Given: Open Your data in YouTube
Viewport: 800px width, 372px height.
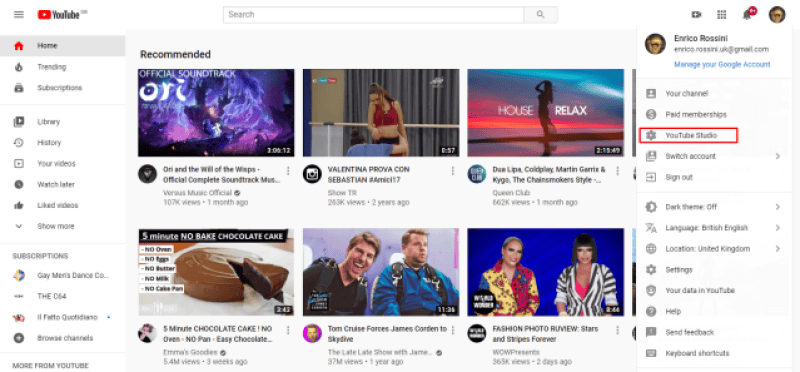Looking at the screenshot, I should 714,291.
